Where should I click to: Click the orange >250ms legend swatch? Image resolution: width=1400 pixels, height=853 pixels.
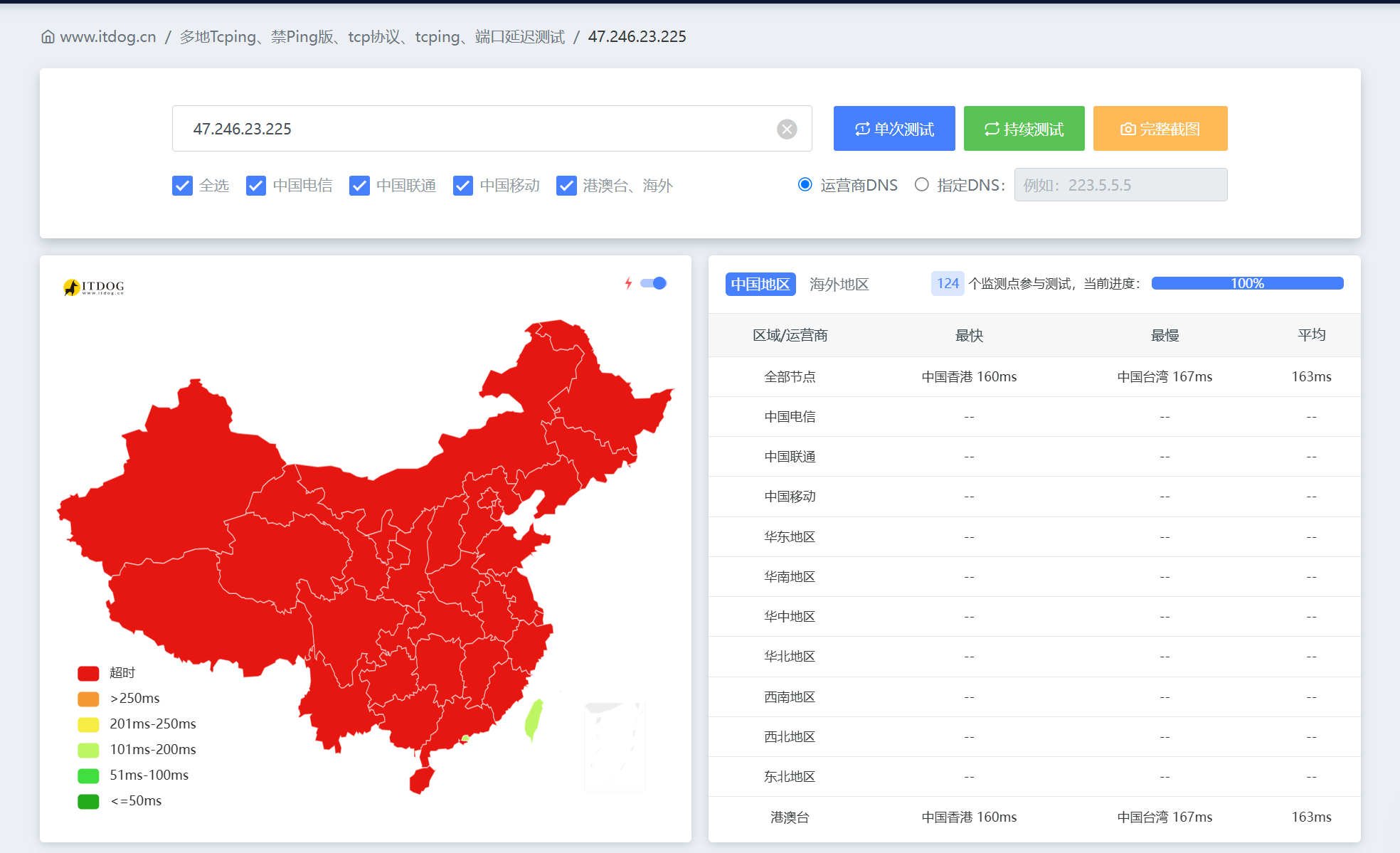[88, 699]
